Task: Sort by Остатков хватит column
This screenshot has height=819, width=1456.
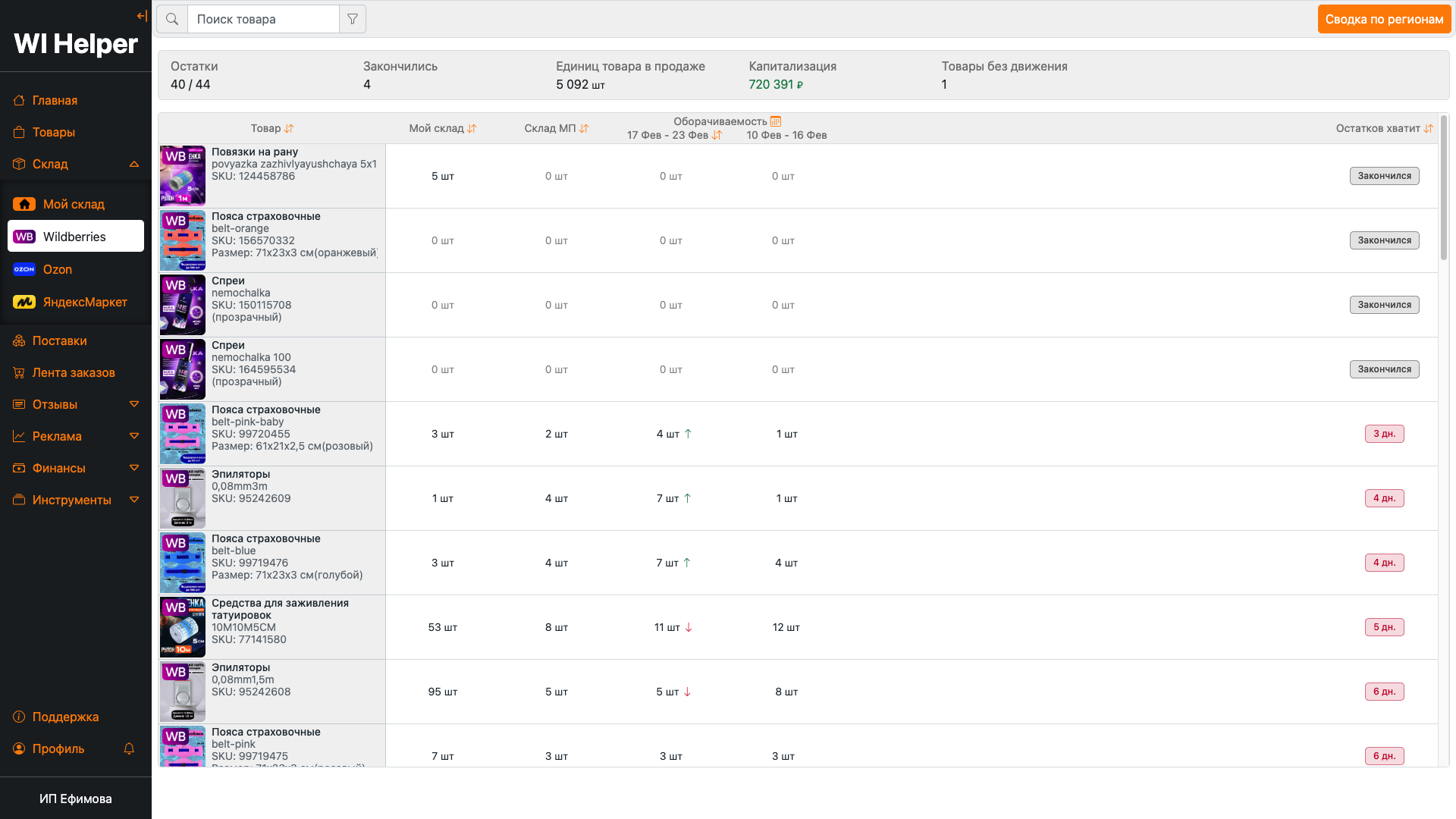Action: [x=1428, y=129]
